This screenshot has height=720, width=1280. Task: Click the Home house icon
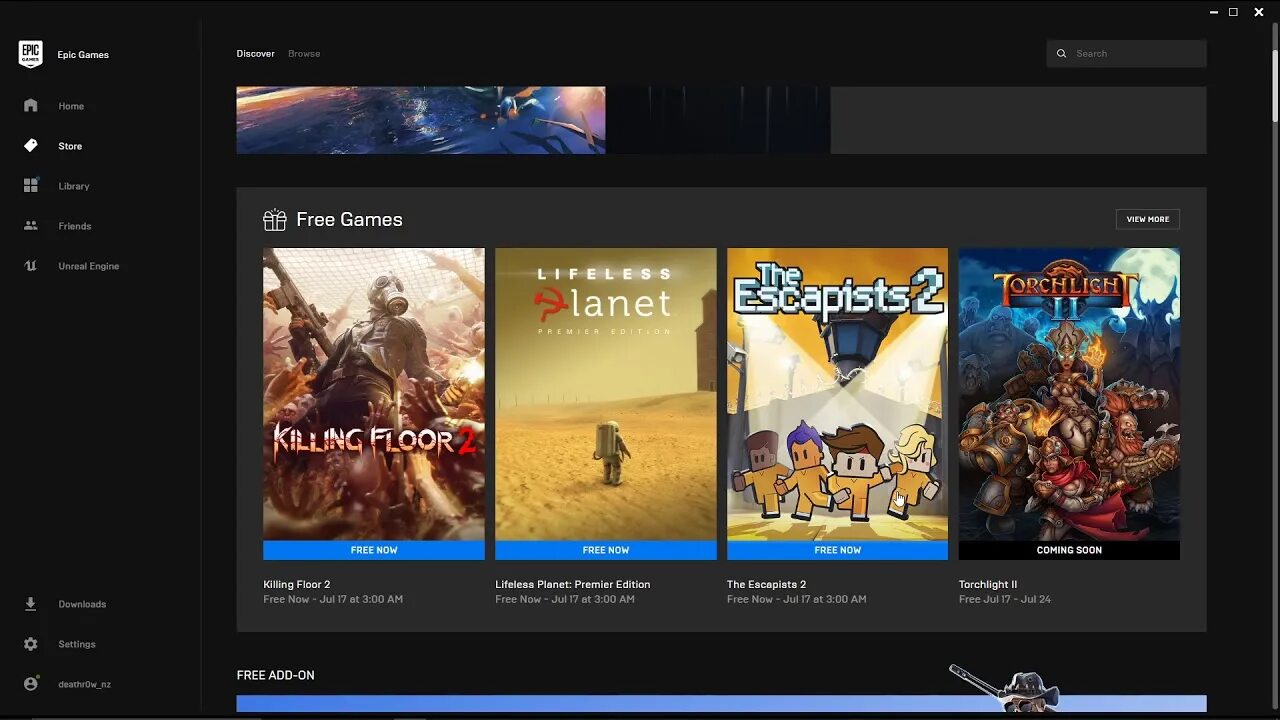point(31,105)
